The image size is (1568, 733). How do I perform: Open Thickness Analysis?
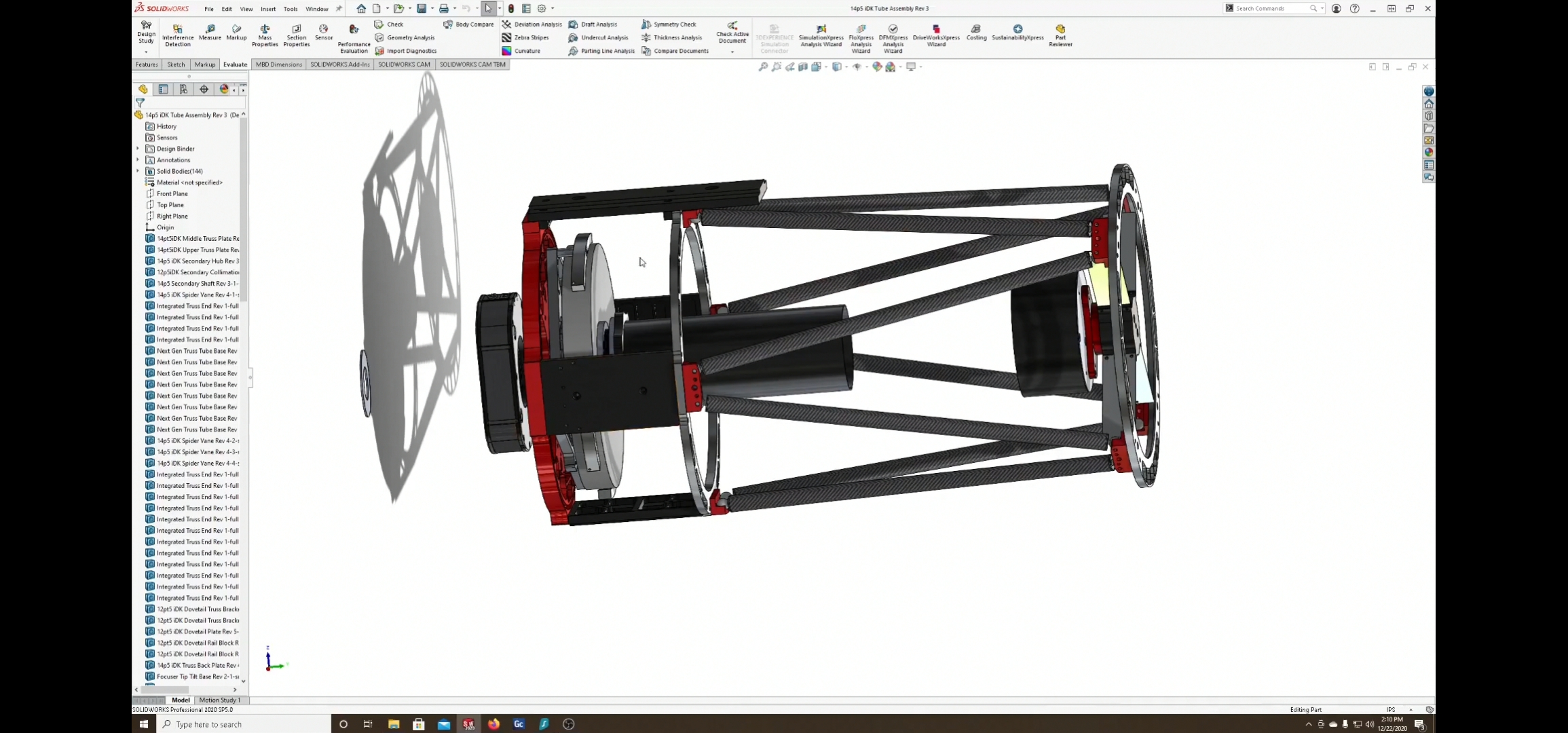coord(671,38)
